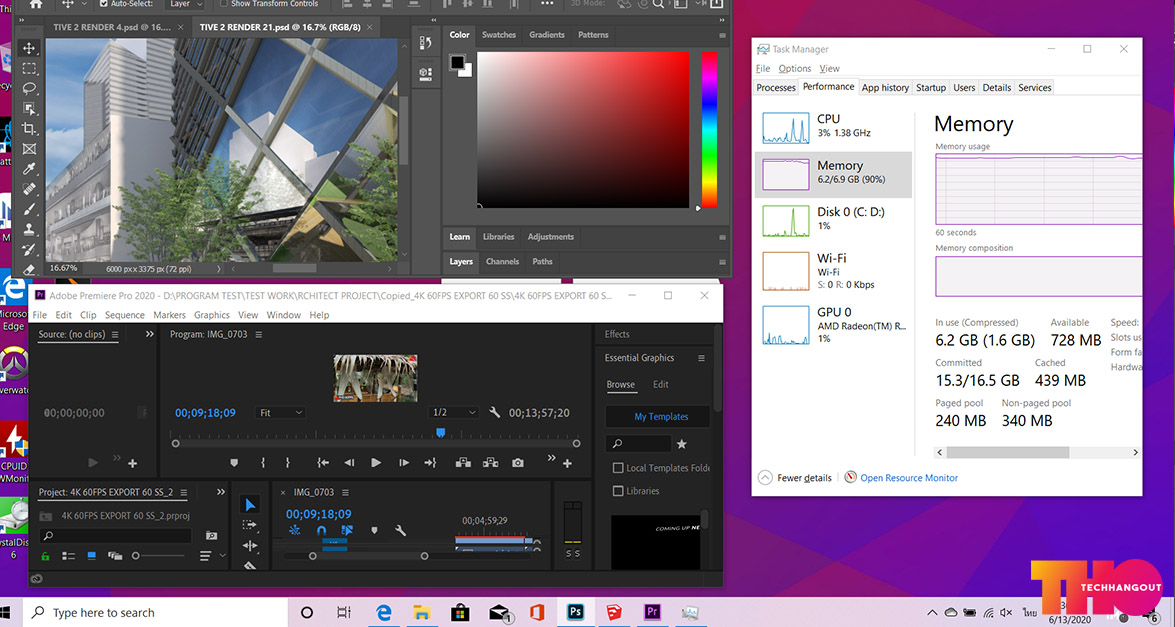Select the Premiere Selection arrow tool
The width and height of the screenshot is (1175, 627).
coord(250,505)
